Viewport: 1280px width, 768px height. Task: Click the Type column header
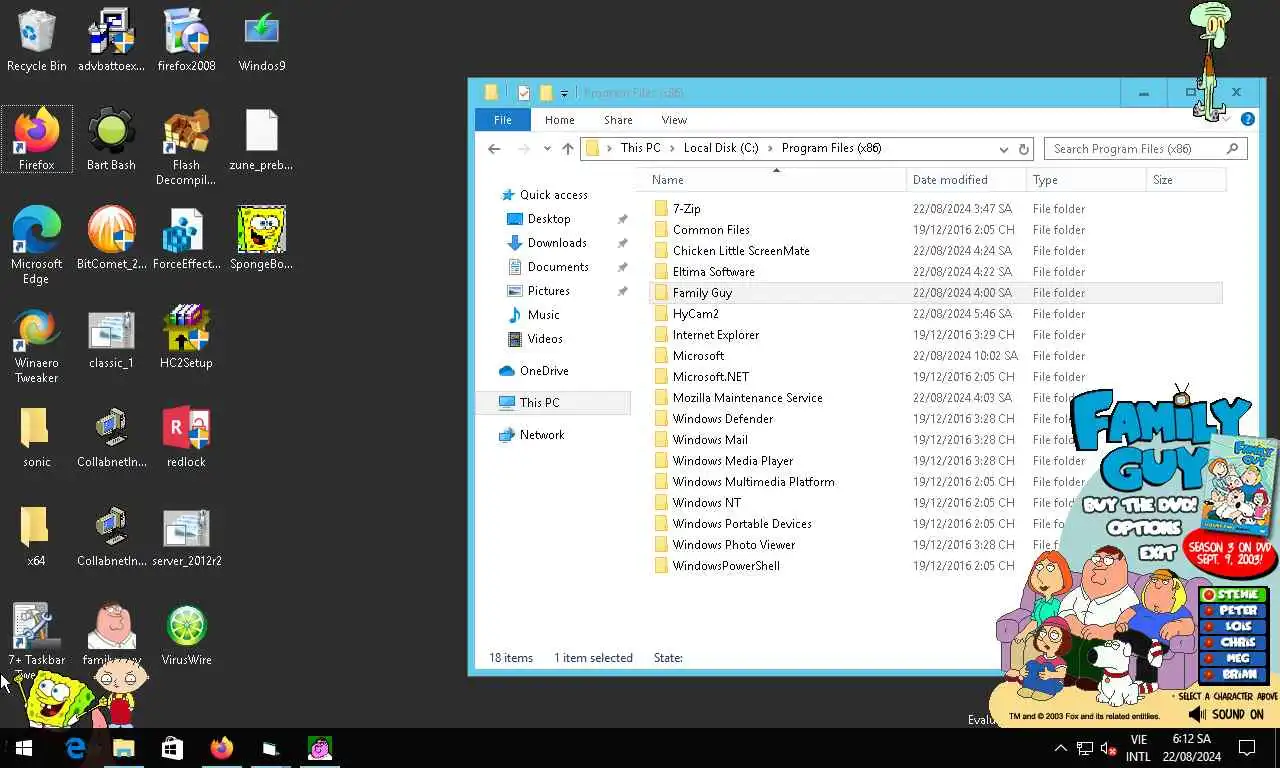(1086, 180)
